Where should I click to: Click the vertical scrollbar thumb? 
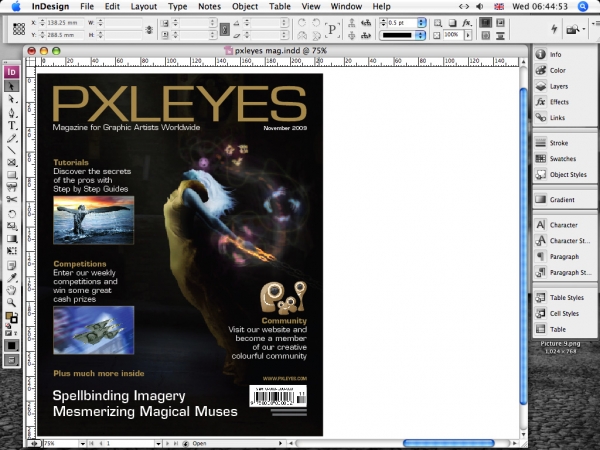[523, 246]
